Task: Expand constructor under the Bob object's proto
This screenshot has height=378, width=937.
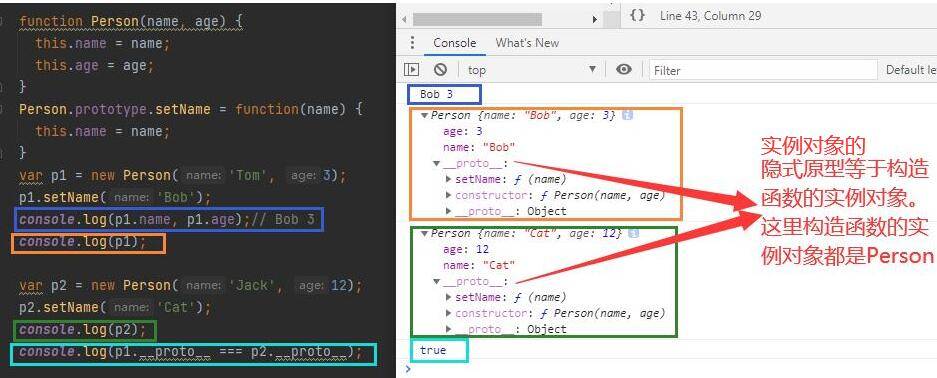Action: (x=449, y=195)
